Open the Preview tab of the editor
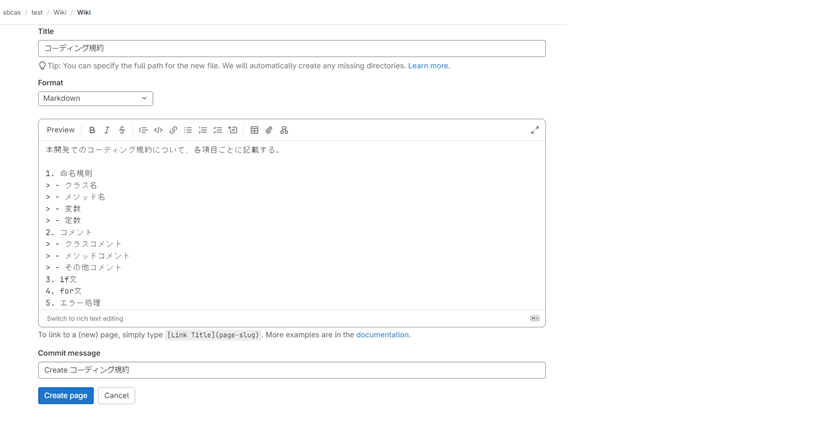Viewport: 833px width, 442px height. click(x=61, y=130)
